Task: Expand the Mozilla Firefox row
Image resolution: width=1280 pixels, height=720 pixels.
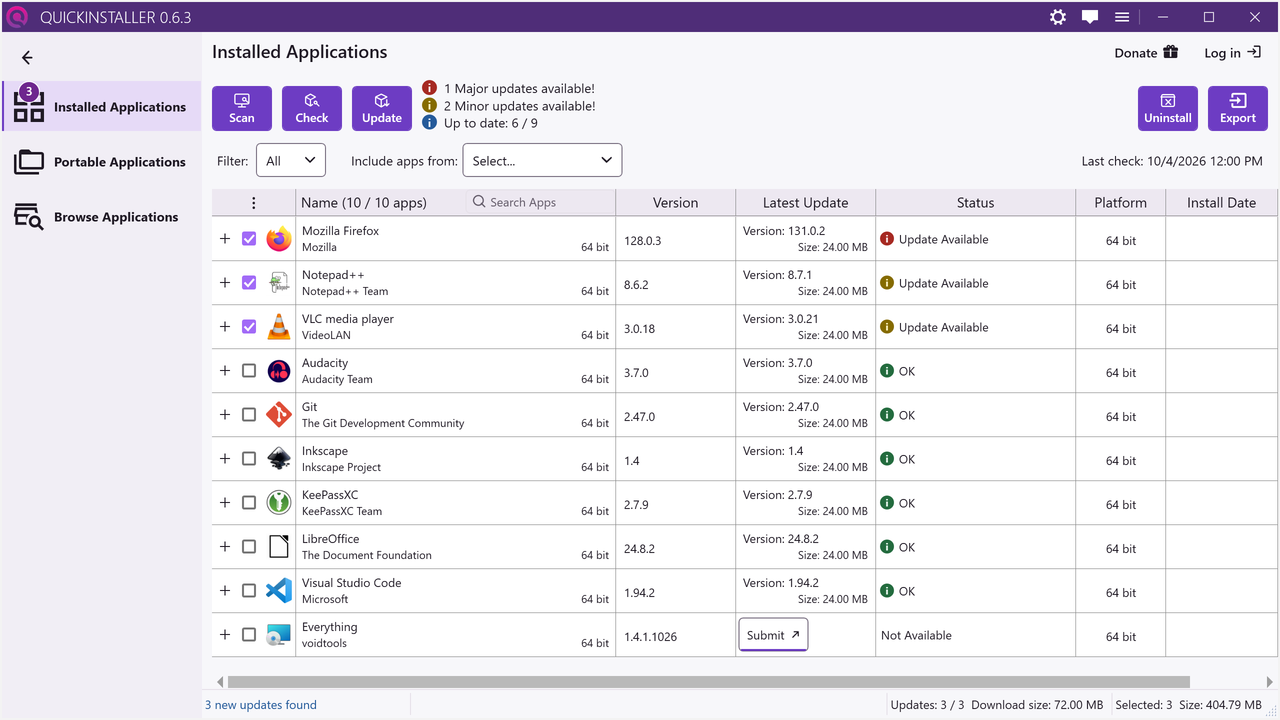Action: (225, 239)
